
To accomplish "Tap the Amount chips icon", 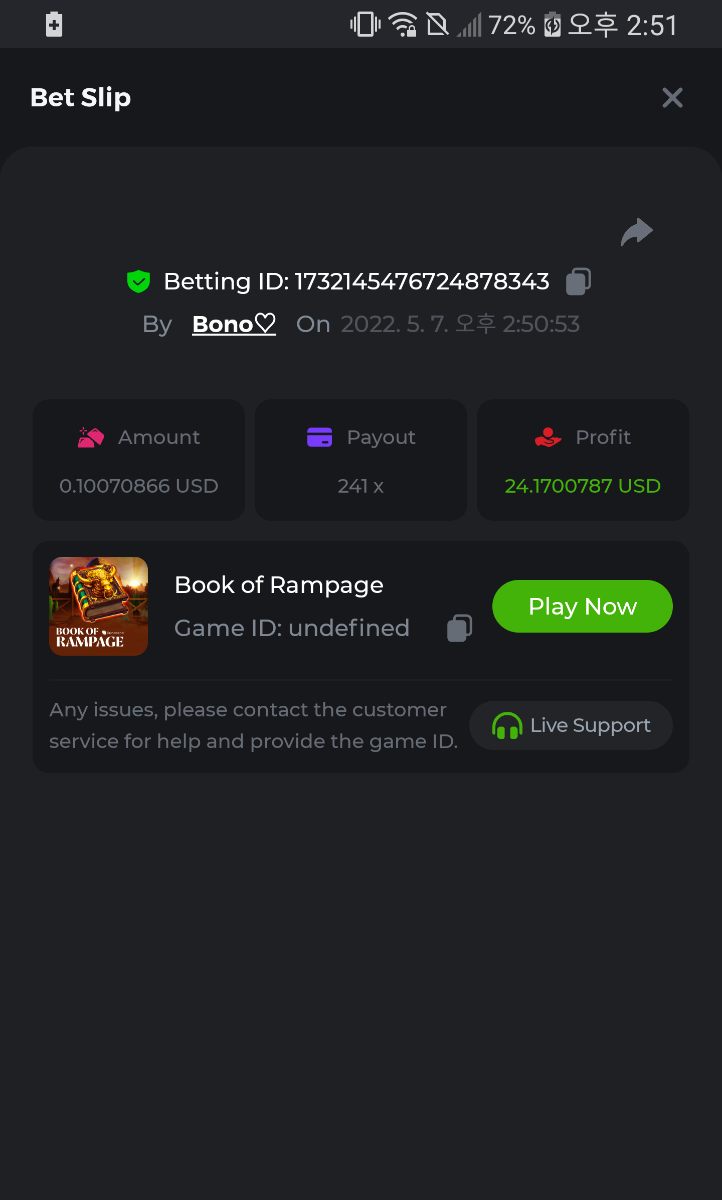I will click(x=91, y=437).
